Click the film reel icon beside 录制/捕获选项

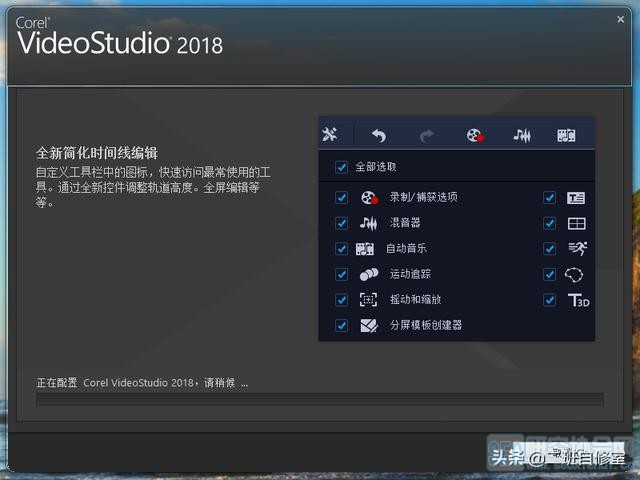[x=369, y=198]
